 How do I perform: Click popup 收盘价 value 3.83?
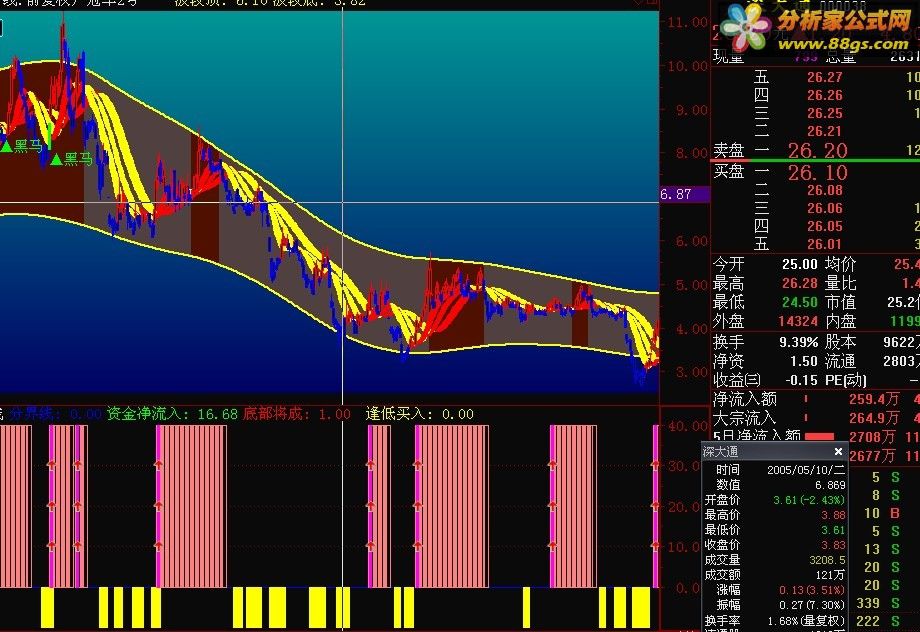coord(833,545)
